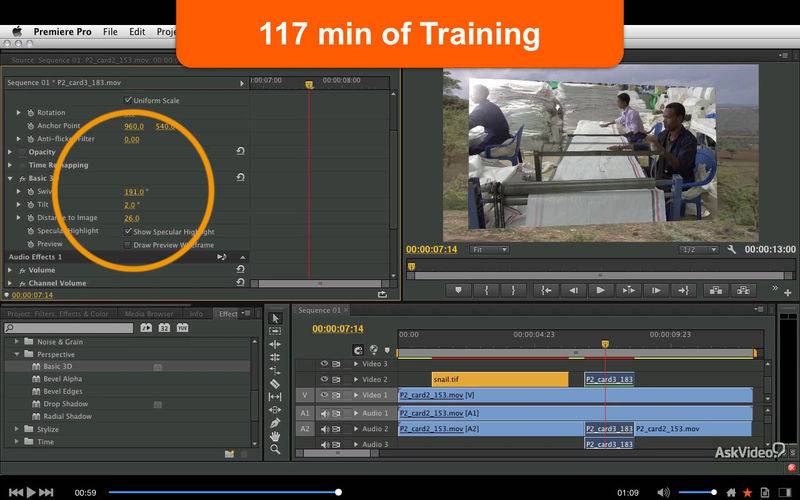The height and width of the screenshot is (500, 800).
Task: Click the effects search field
Action: [x=68, y=328]
